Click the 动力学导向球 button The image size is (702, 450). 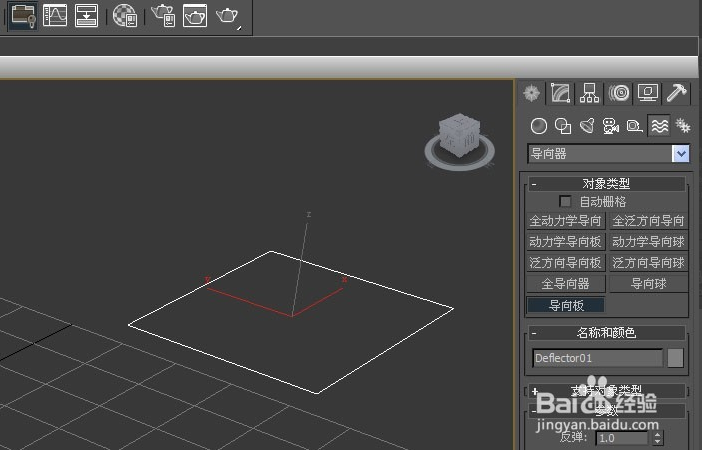coord(648,242)
